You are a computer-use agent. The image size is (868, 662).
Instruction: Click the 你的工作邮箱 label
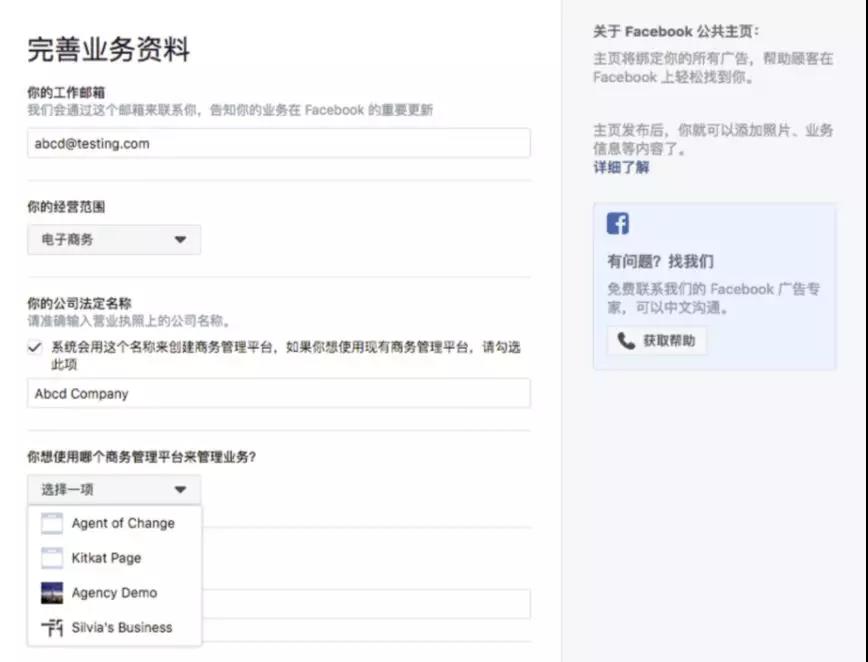[66, 92]
